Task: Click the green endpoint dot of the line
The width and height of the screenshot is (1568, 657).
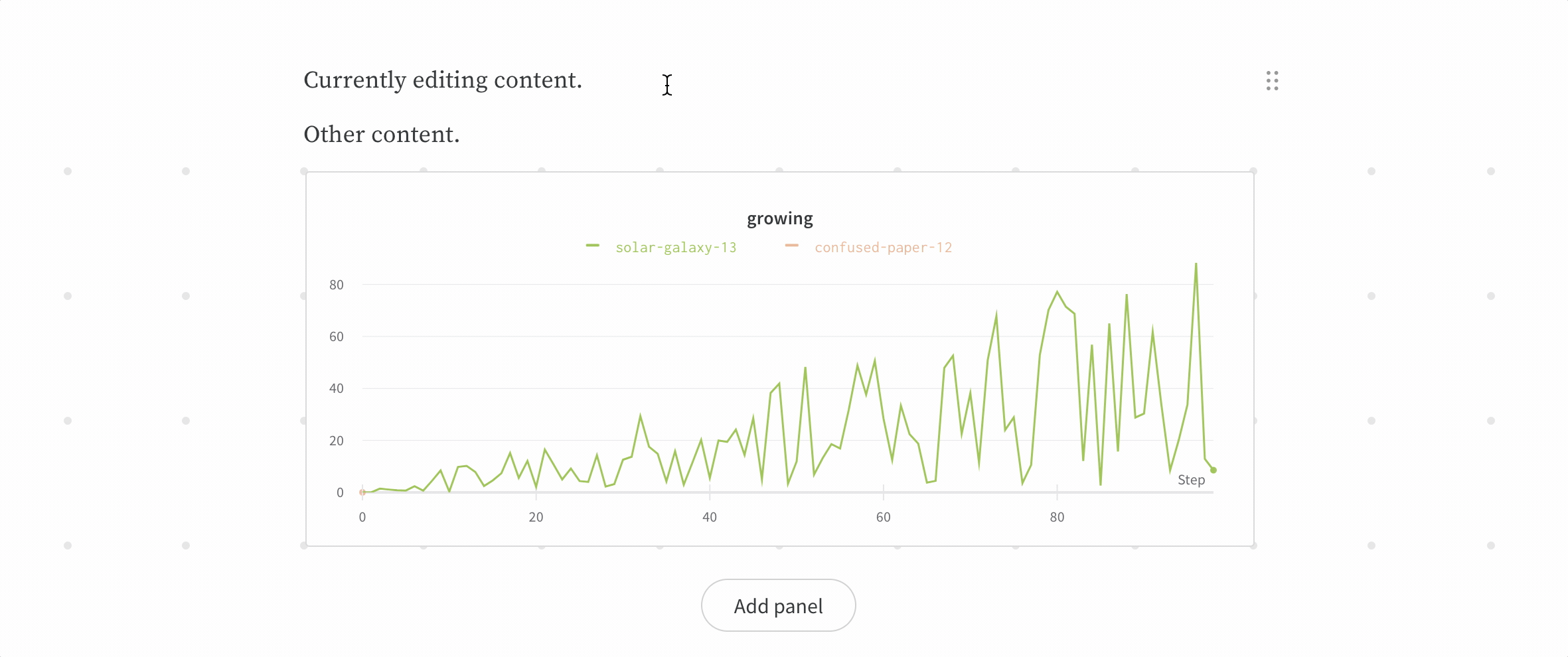Action: pyautogui.click(x=1214, y=471)
